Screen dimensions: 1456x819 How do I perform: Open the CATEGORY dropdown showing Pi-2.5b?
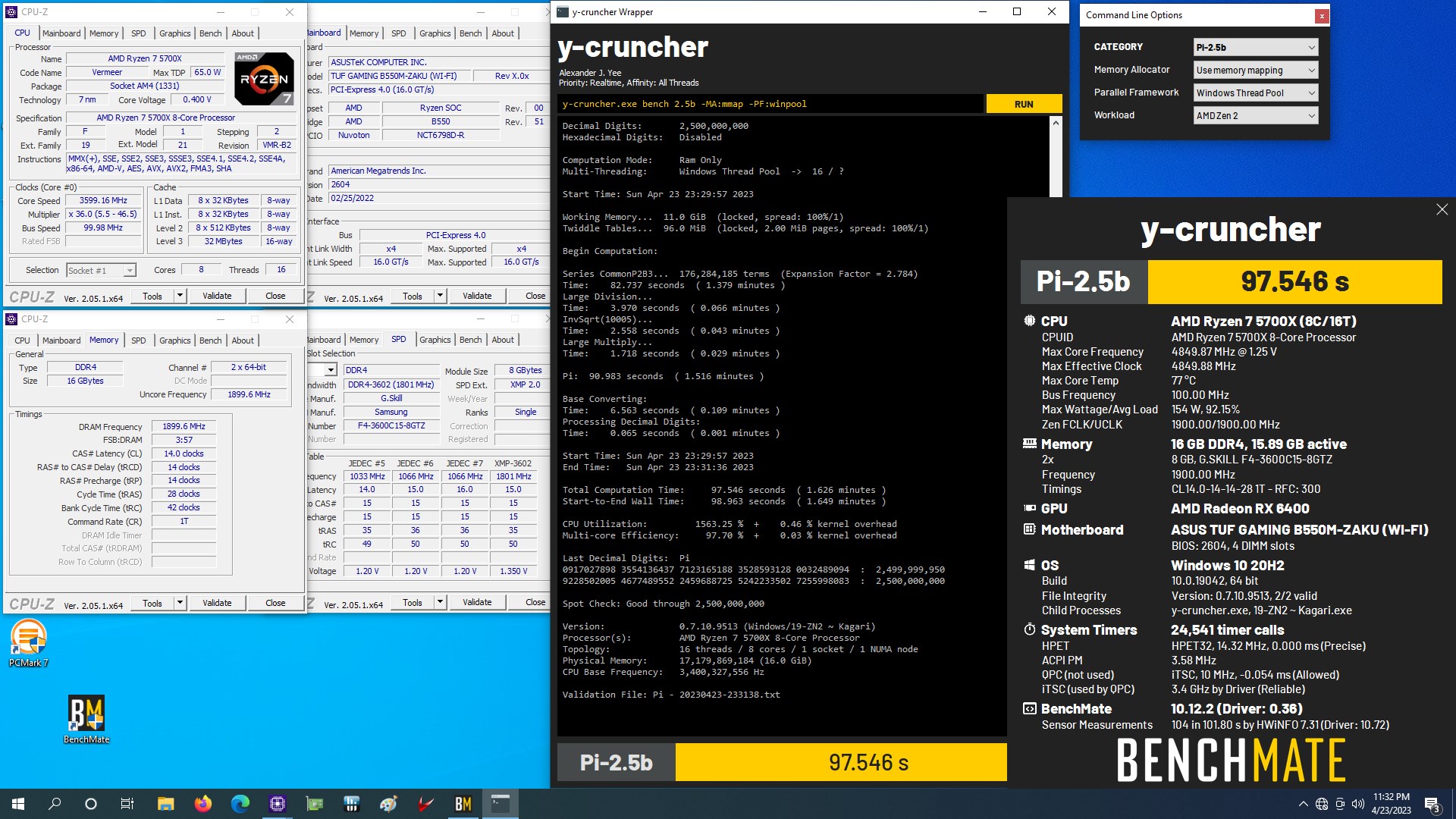coord(1256,47)
